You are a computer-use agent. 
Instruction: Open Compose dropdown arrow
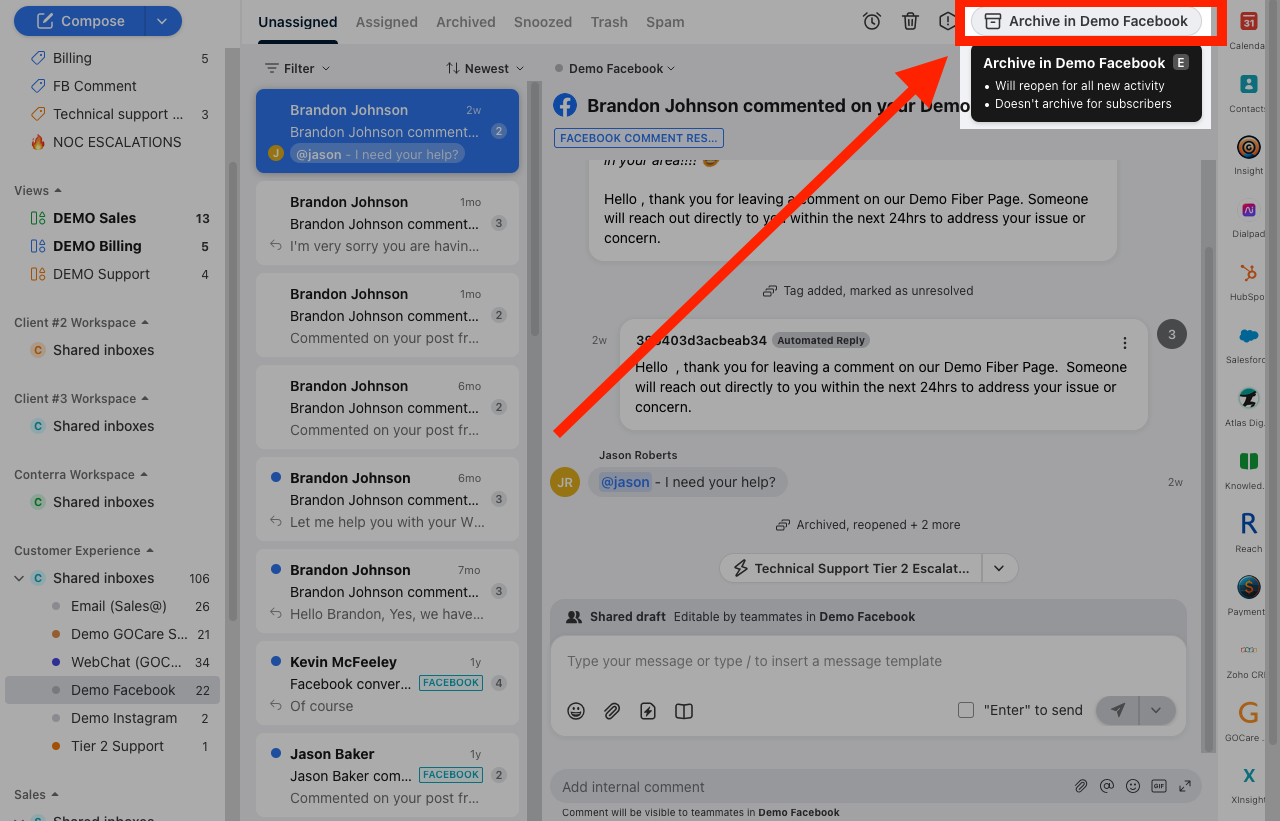tap(163, 21)
